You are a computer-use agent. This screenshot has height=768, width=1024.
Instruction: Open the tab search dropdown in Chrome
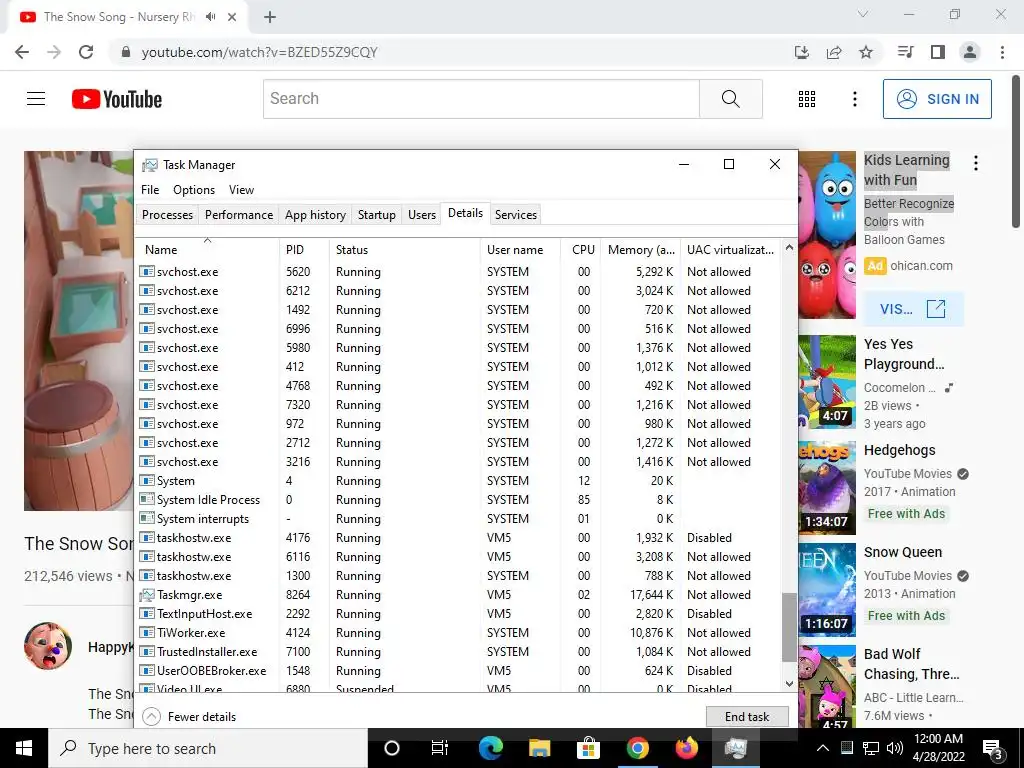pyautogui.click(x=863, y=14)
